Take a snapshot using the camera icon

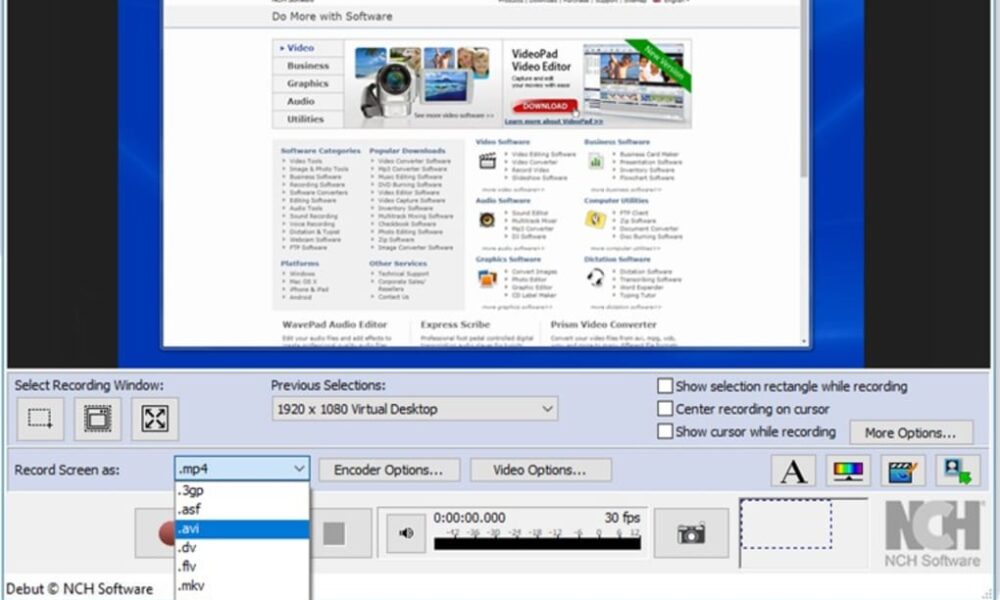click(x=692, y=533)
